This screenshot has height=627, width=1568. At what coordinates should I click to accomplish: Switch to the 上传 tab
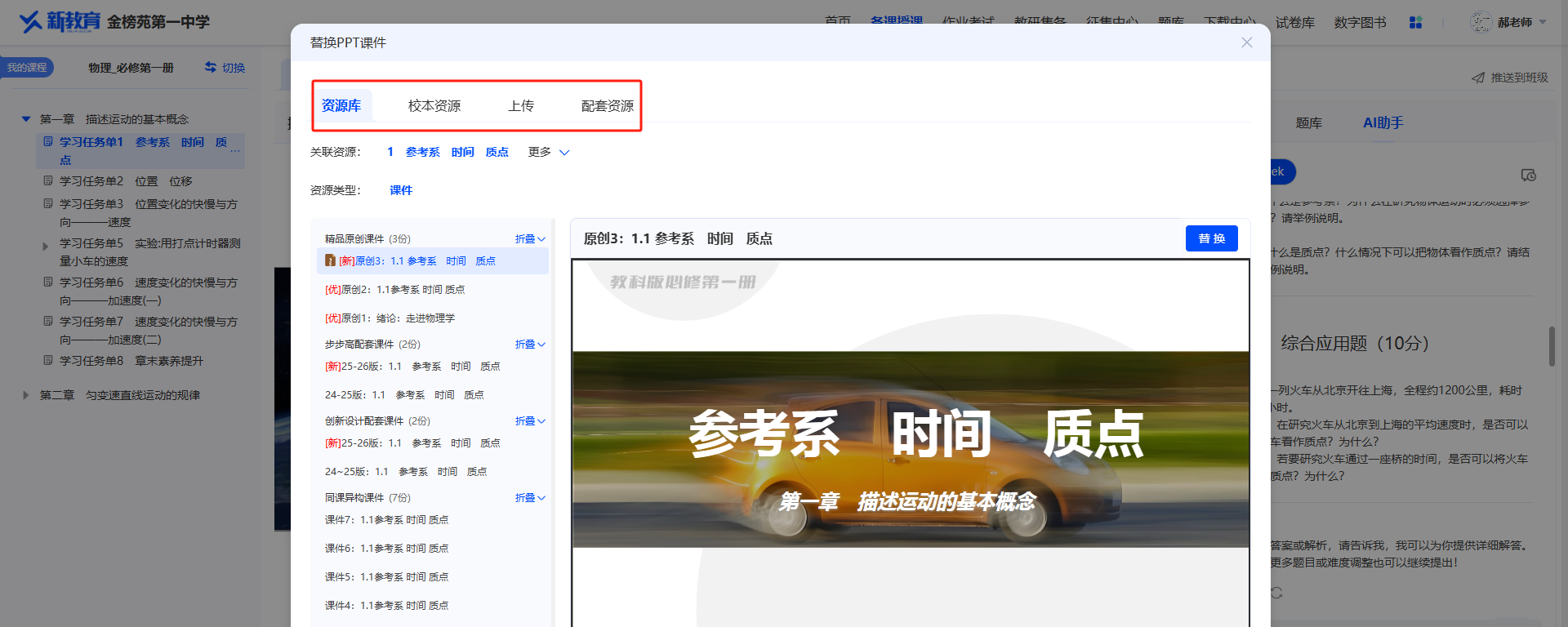pos(521,106)
